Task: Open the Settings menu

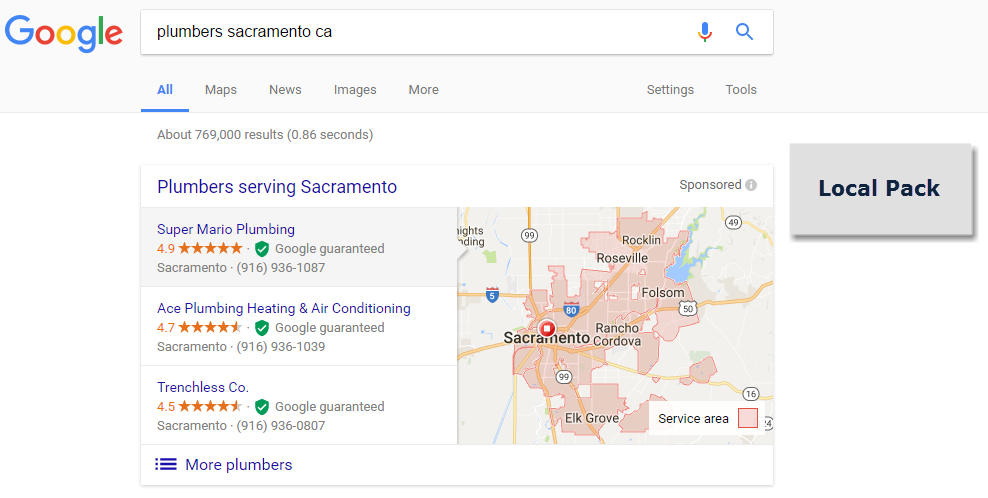Action: pos(670,90)
